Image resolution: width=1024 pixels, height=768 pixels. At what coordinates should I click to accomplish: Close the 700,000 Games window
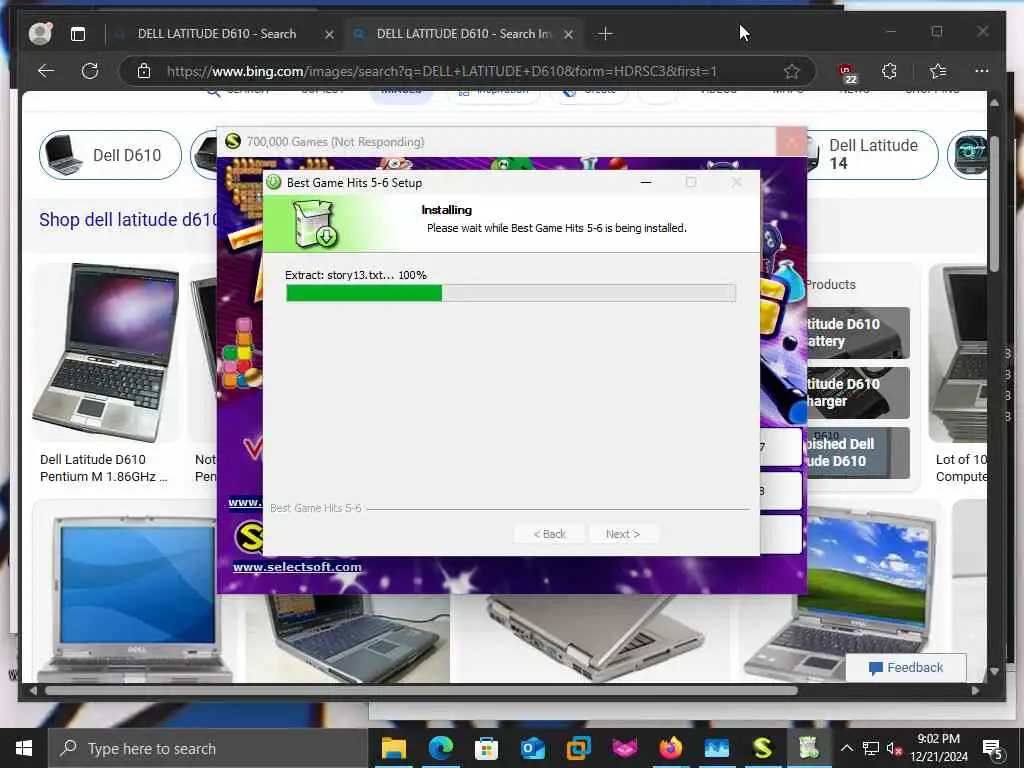click(792, 142)
